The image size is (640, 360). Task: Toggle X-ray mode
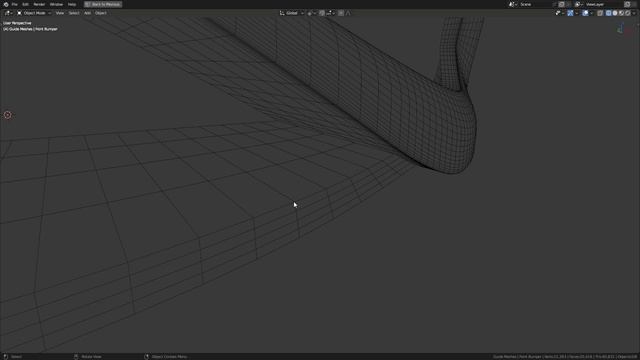(600, 13)
